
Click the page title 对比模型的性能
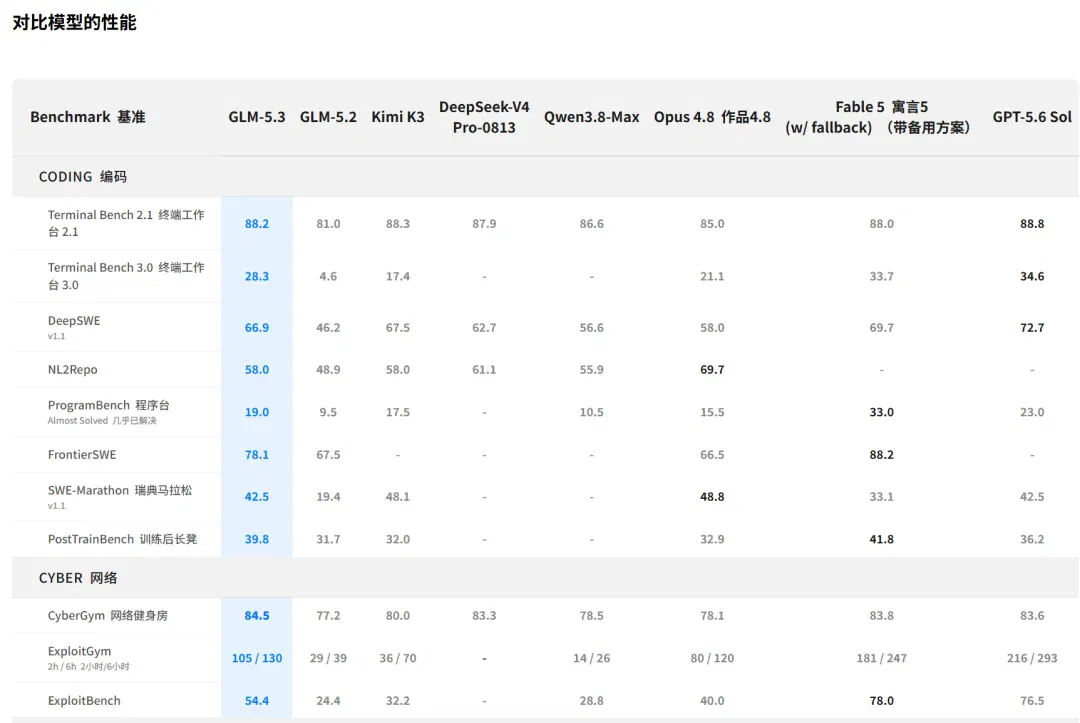click(74, 22)
